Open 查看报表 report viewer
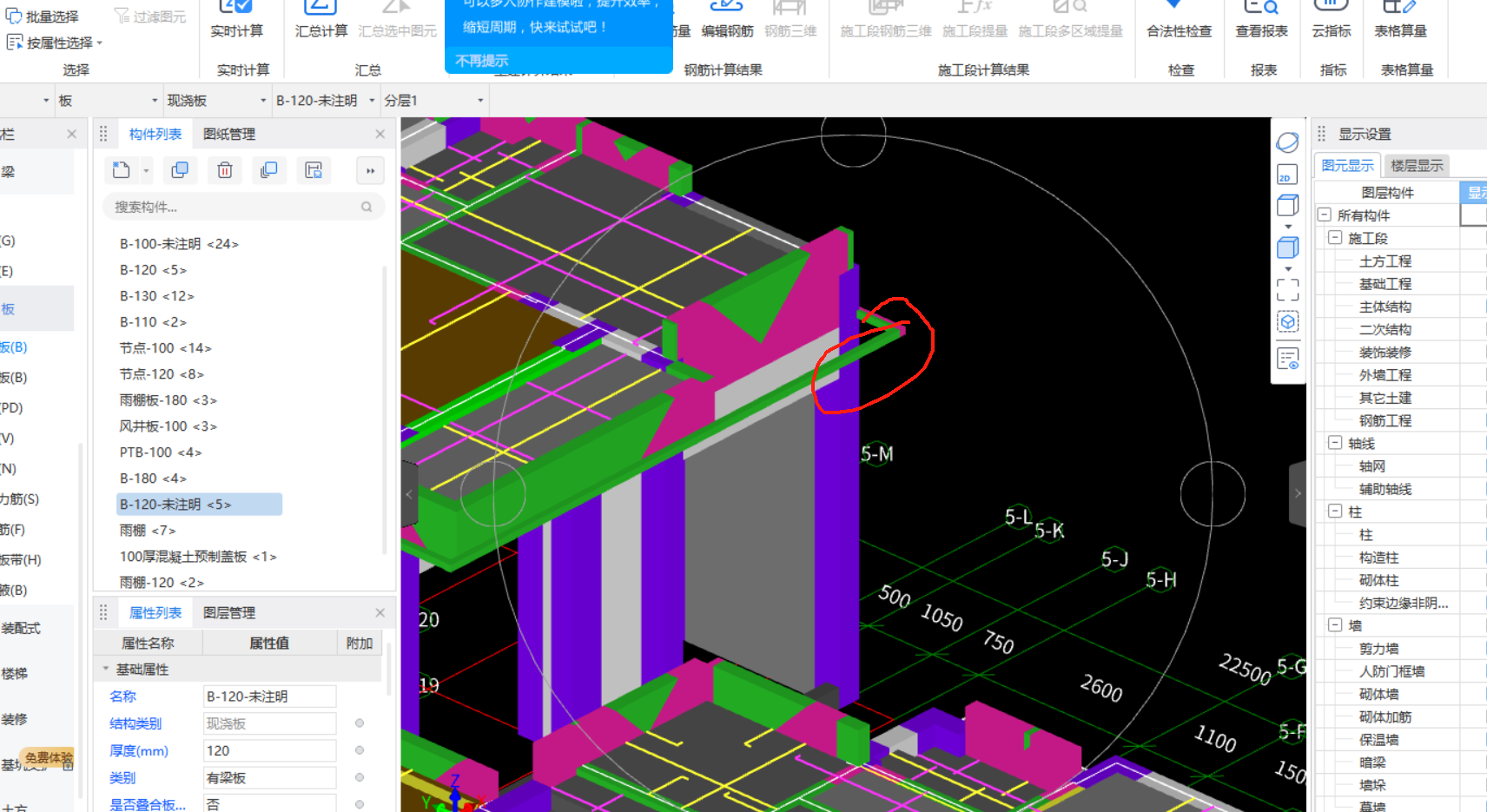This screenshot has width=1487, height=812. point(1261,19)
